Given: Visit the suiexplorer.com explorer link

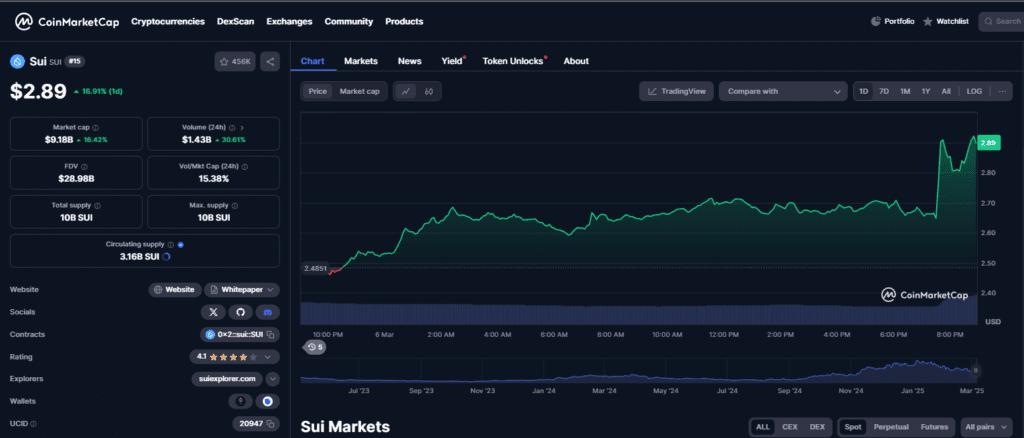Looking at the screenshot, I should 226,379.
